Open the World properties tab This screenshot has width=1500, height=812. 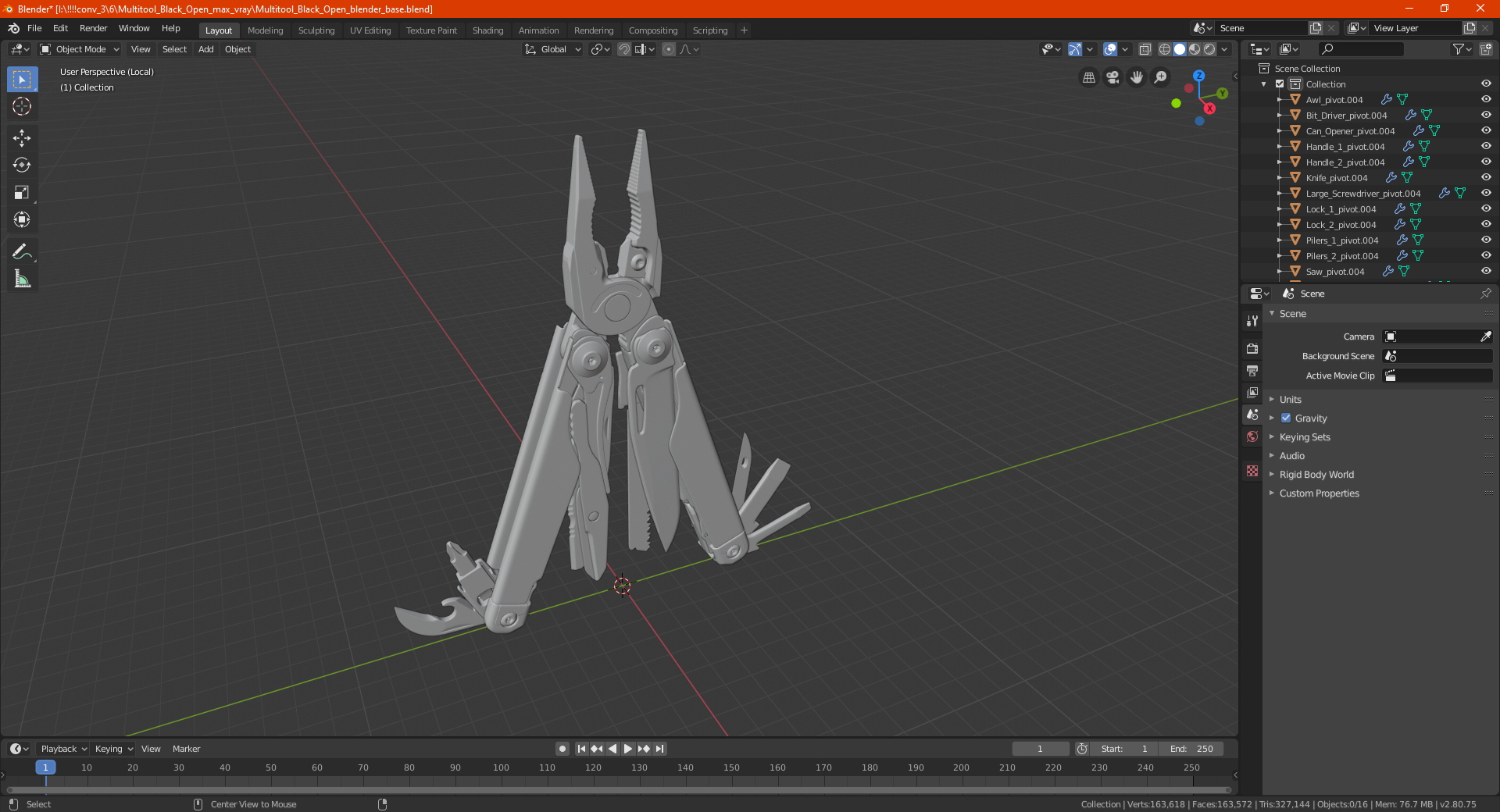click(x=1252, y=436)
